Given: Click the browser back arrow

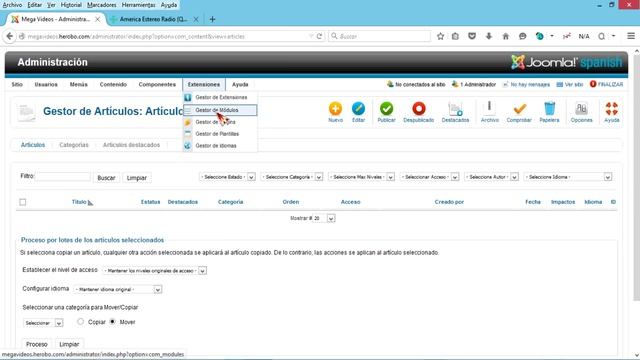Looking at the screenshot, I should (9, 36).
